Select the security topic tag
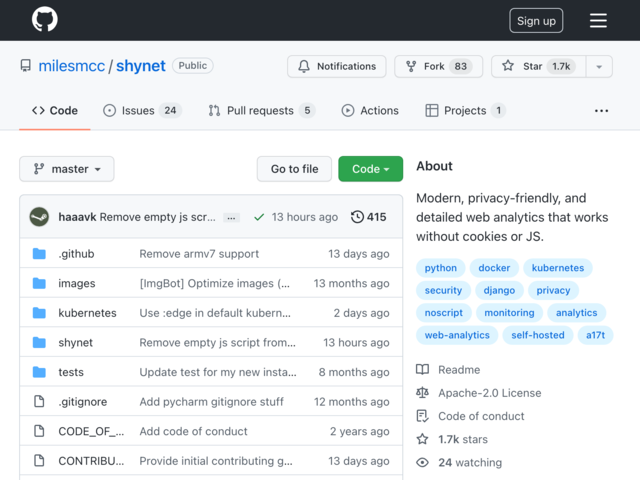Image resolution: width=640 pixels, height=480 pixels. 443,291
